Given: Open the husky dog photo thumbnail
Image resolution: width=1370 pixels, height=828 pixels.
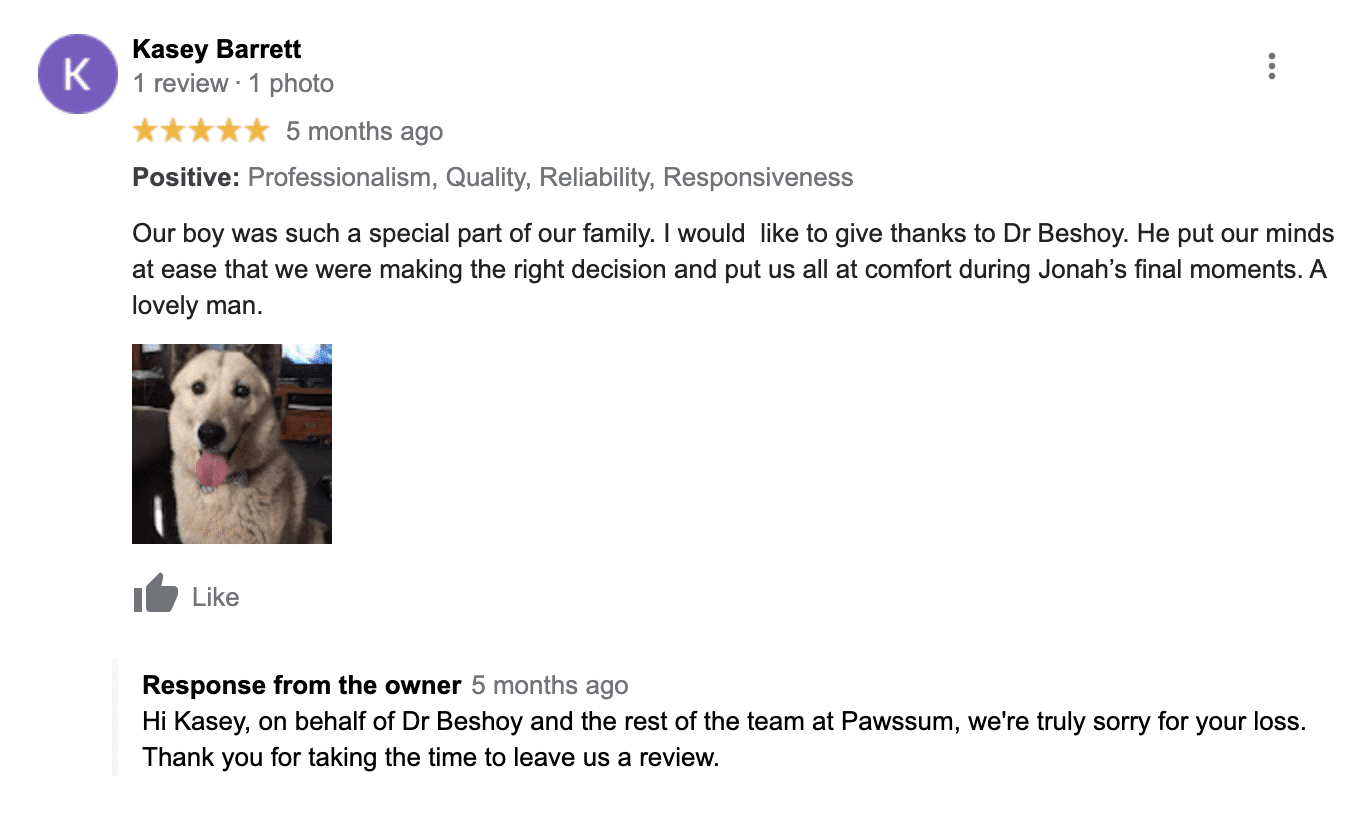Looking at the screenshot, I should click(232, 444).
